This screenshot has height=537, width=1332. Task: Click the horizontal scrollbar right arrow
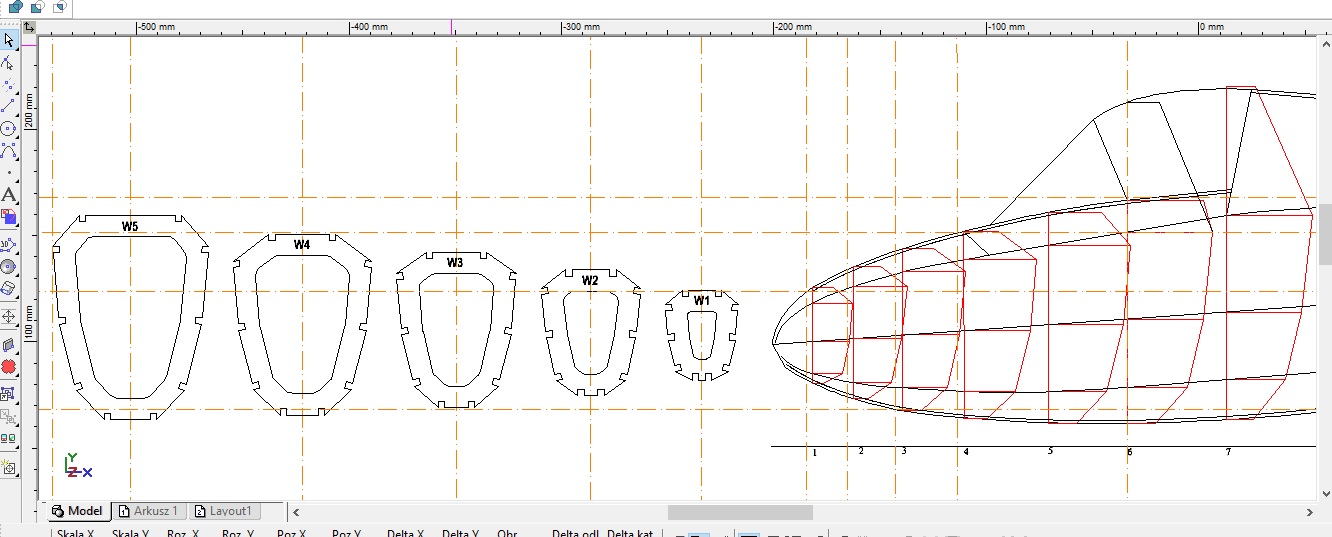click(1311, 512)
